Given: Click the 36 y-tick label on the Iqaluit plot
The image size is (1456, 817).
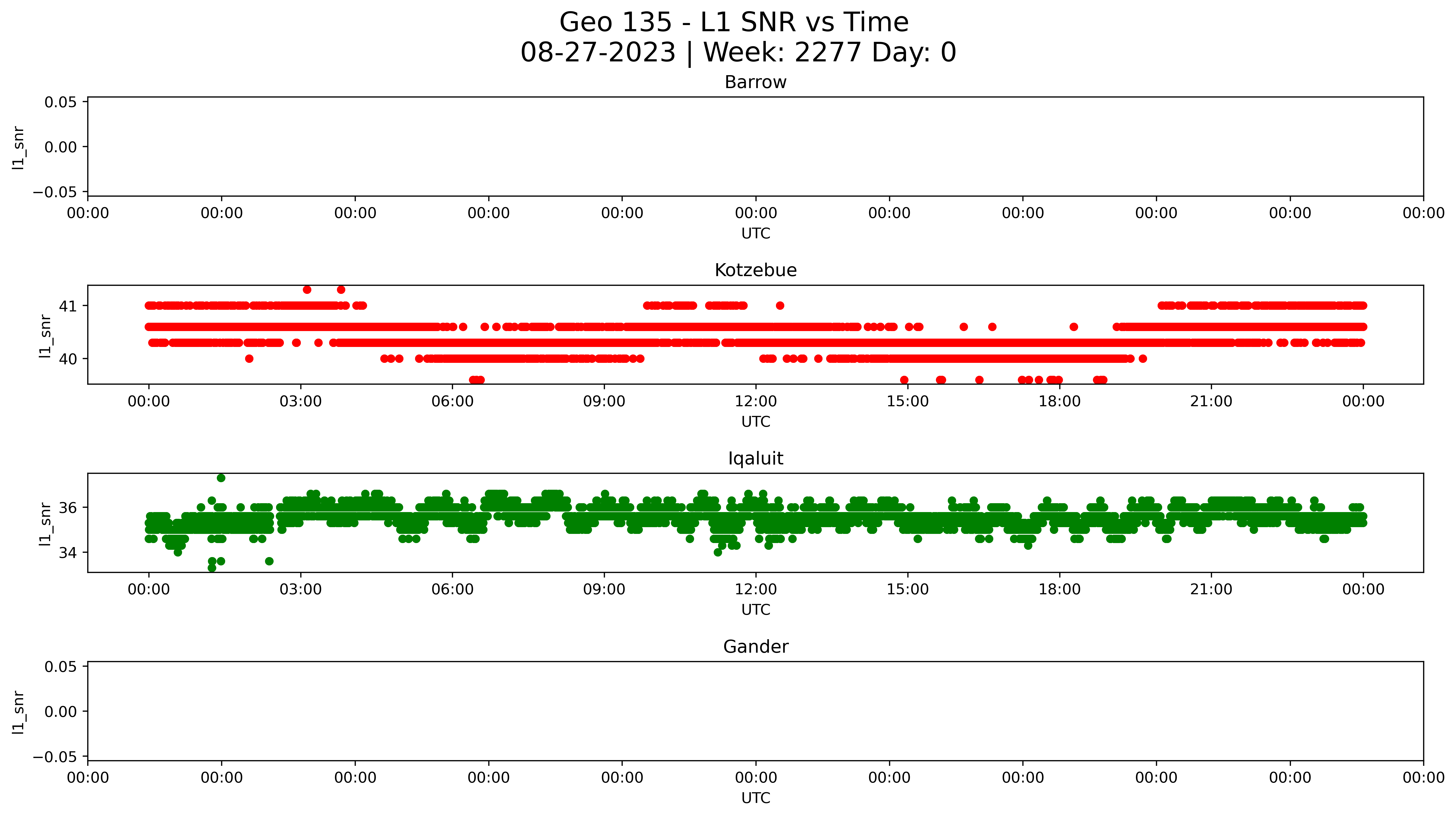Looking at the screenshot, I should tap(68, 508).
